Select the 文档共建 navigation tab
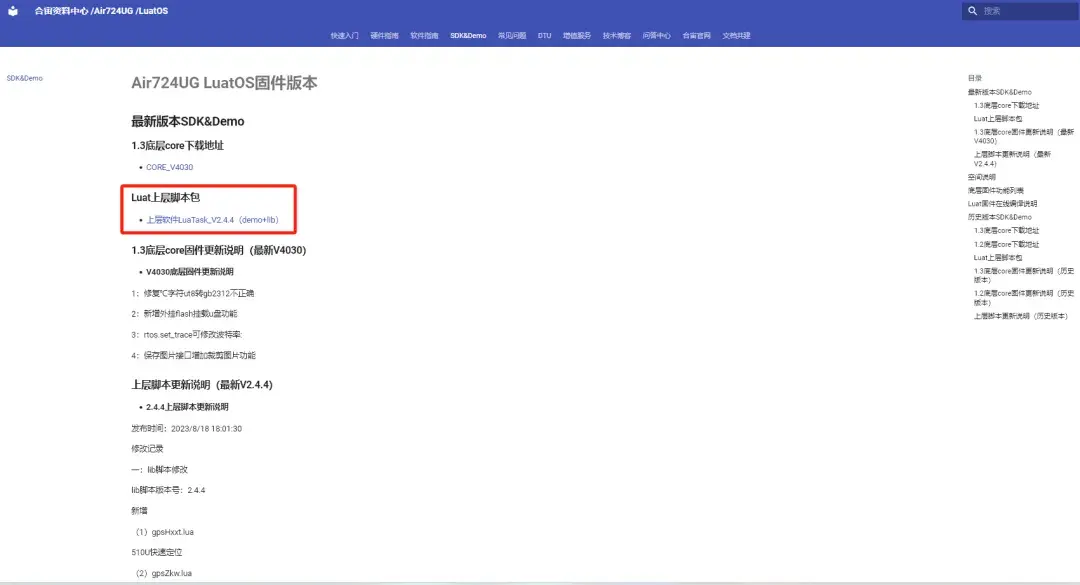 point(736,36)
